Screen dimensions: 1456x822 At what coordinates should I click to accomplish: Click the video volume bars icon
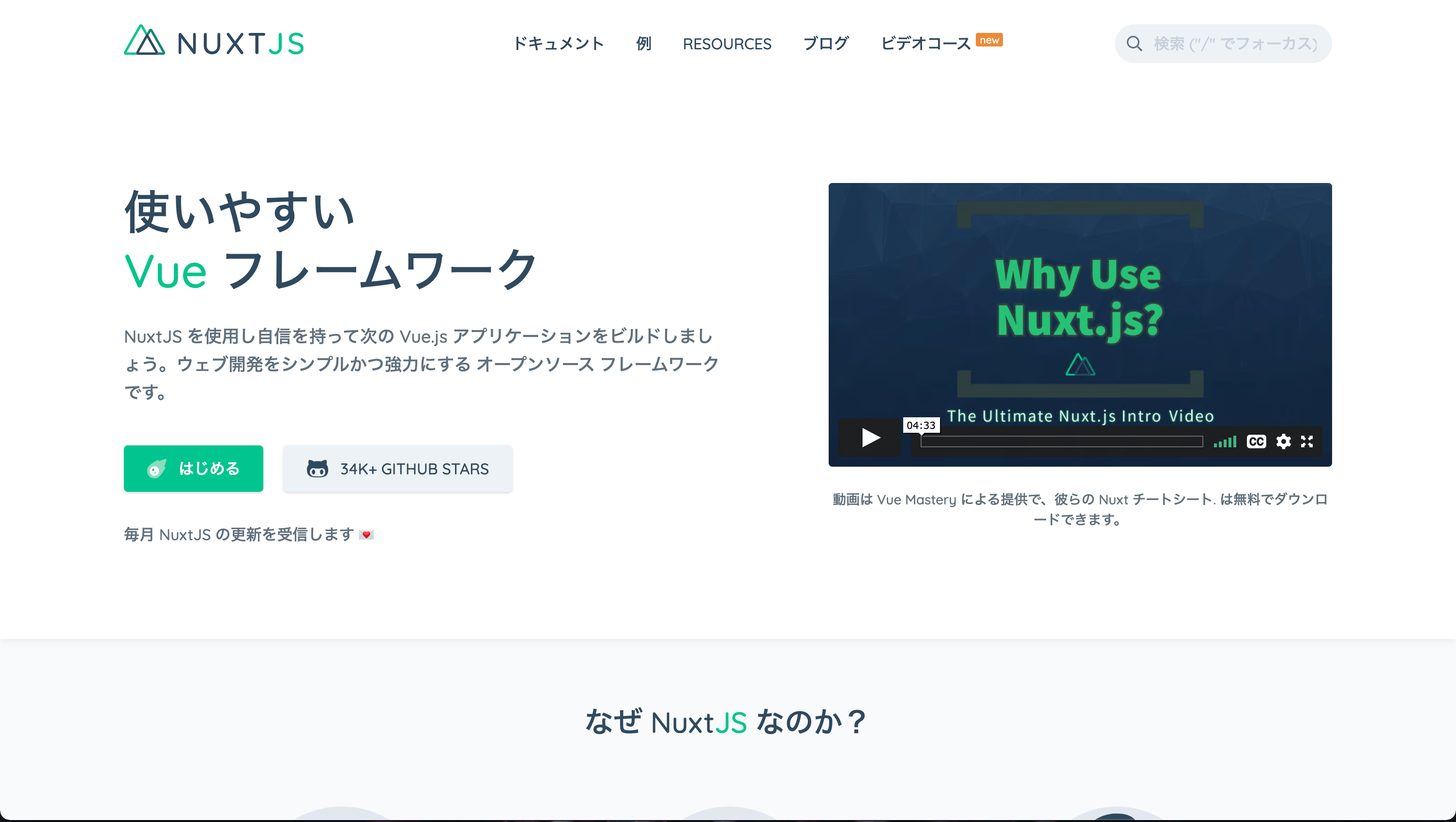point(1225,441)
